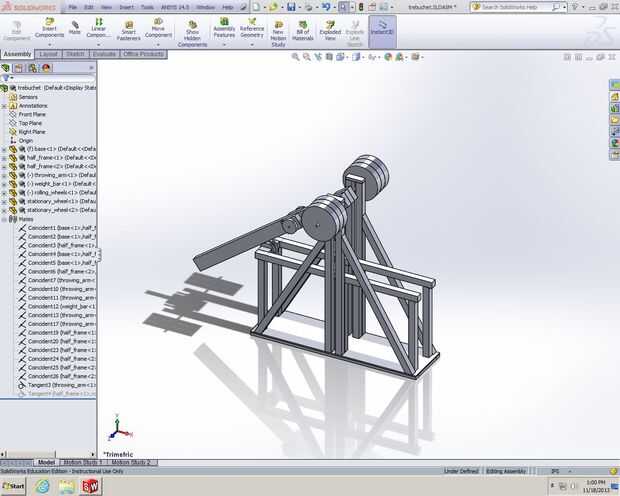Open Bill of Materials tool
This screenshot has width=620, height=496.
(x=303, y=31)
